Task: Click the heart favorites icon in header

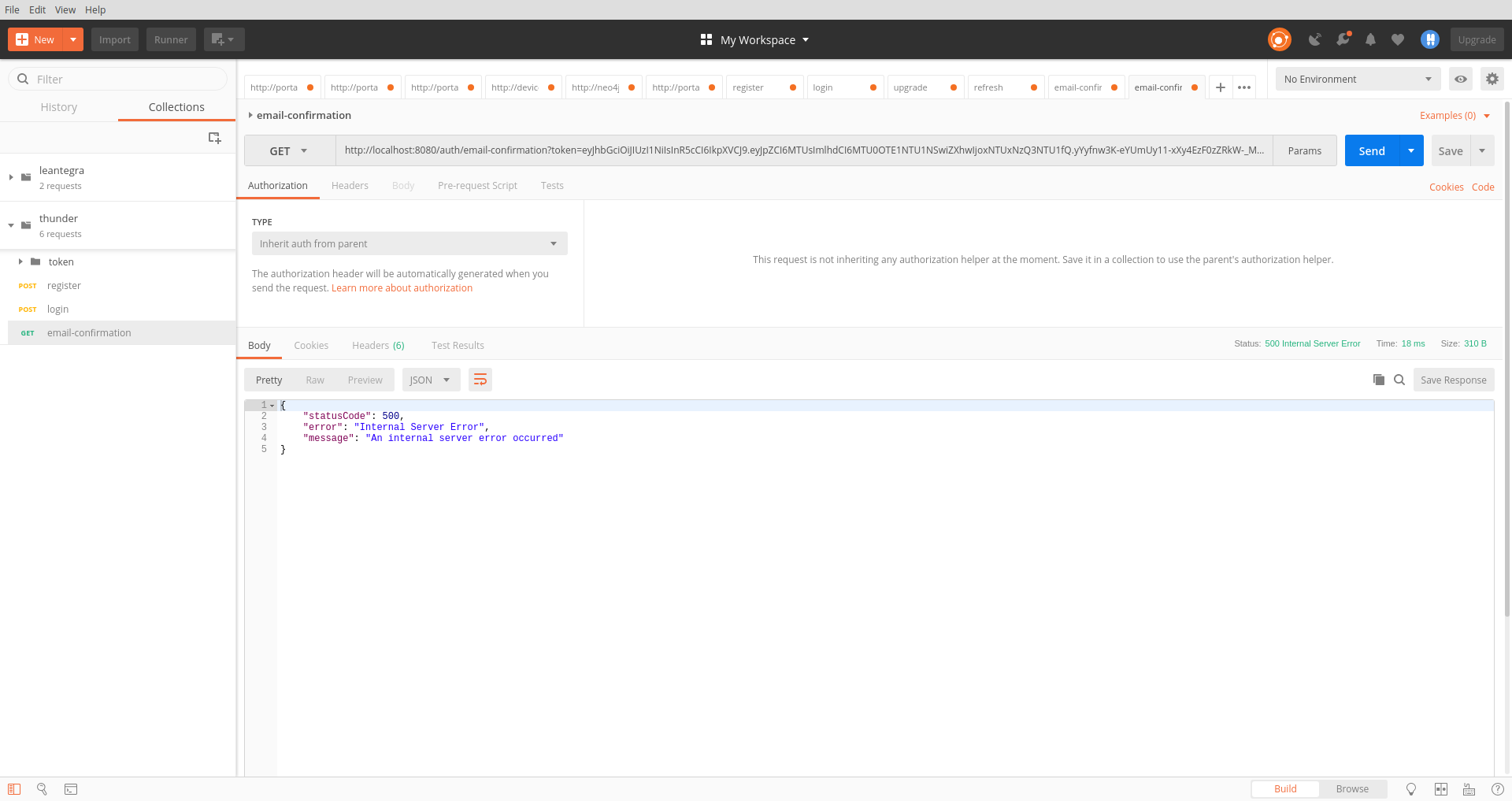Action: (1397, 39)
